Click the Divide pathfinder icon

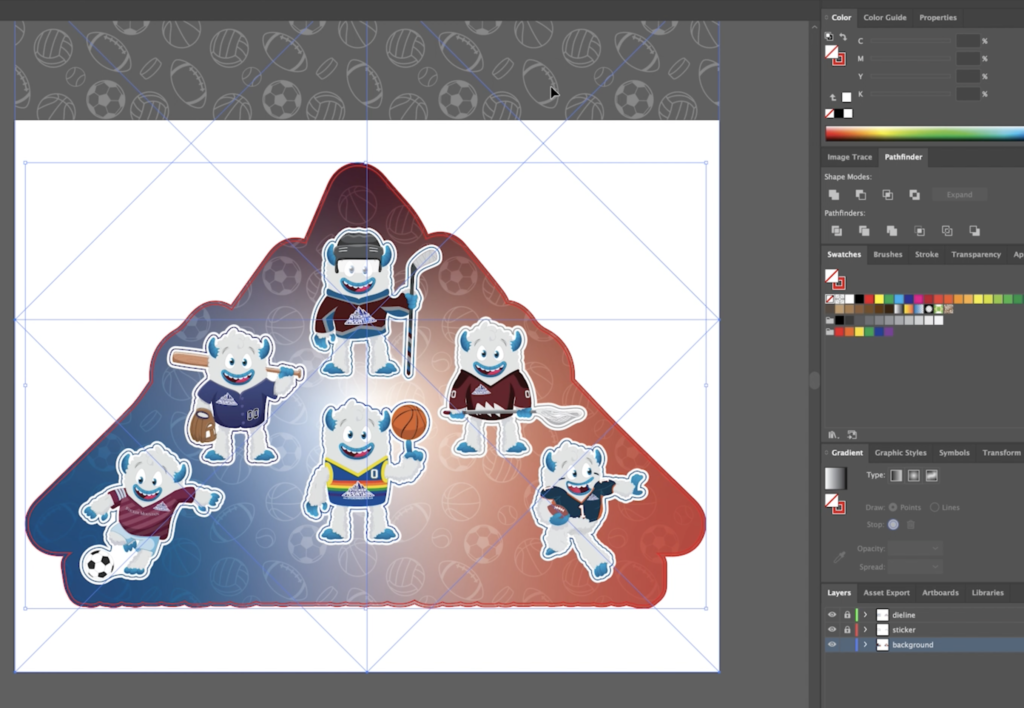(837, 231)
